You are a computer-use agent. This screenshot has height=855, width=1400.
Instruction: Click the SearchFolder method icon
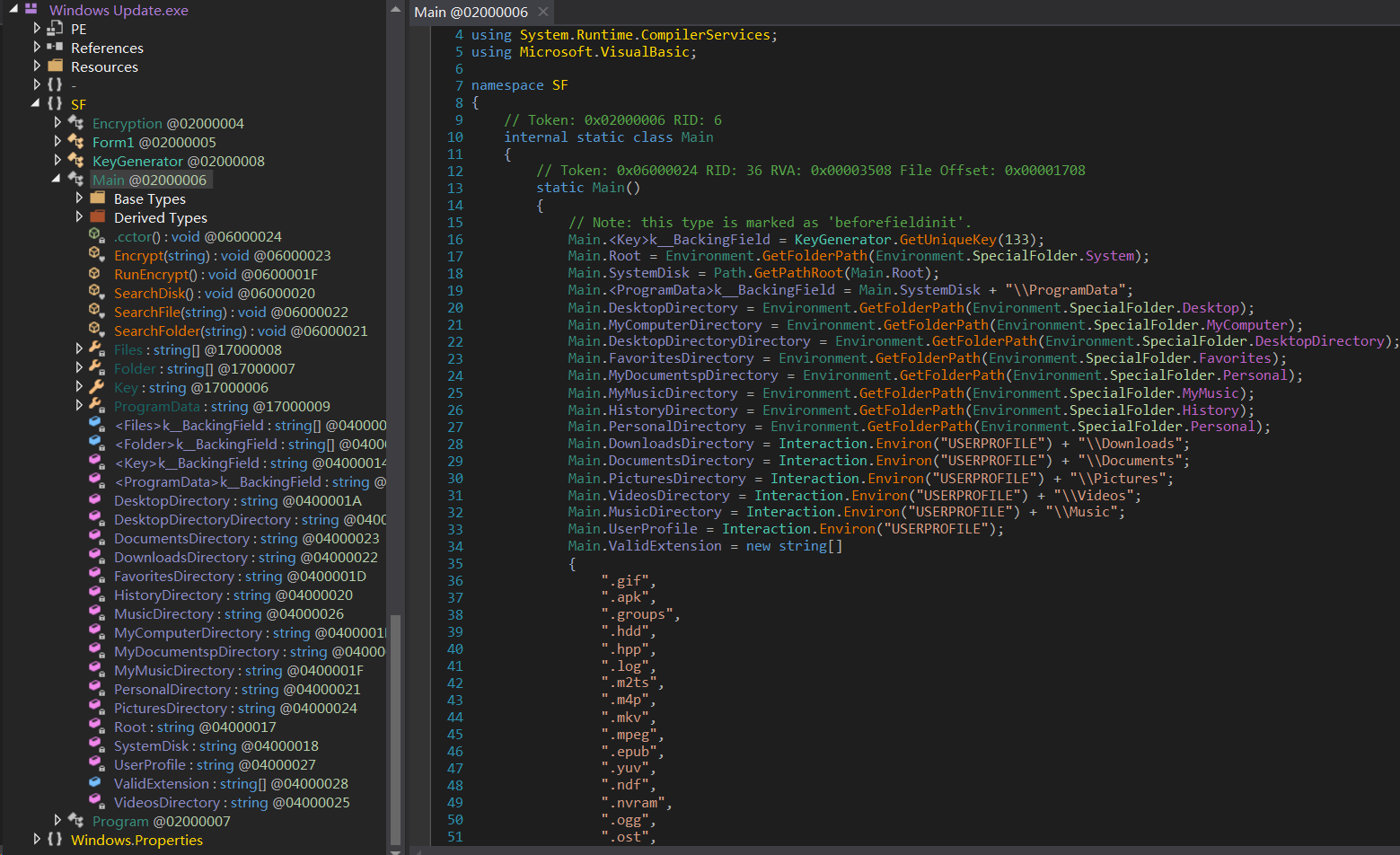tap(96, 330)
